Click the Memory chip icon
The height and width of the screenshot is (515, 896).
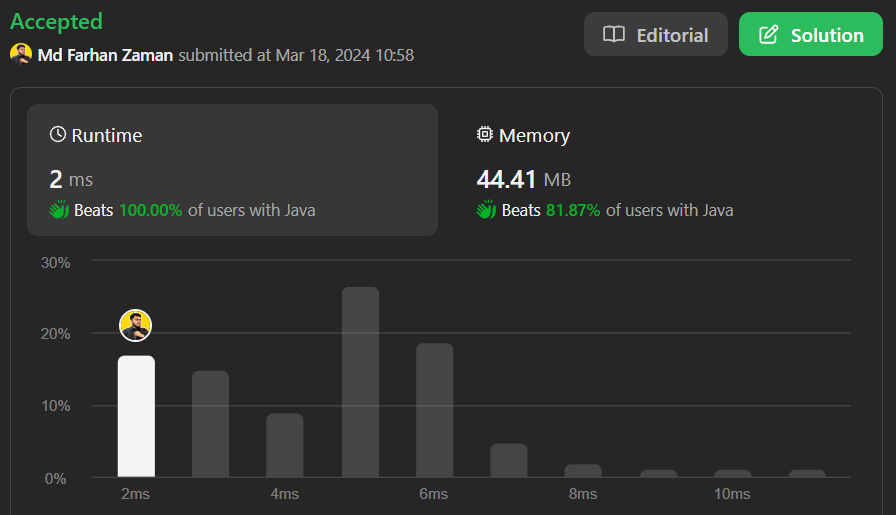485,135
